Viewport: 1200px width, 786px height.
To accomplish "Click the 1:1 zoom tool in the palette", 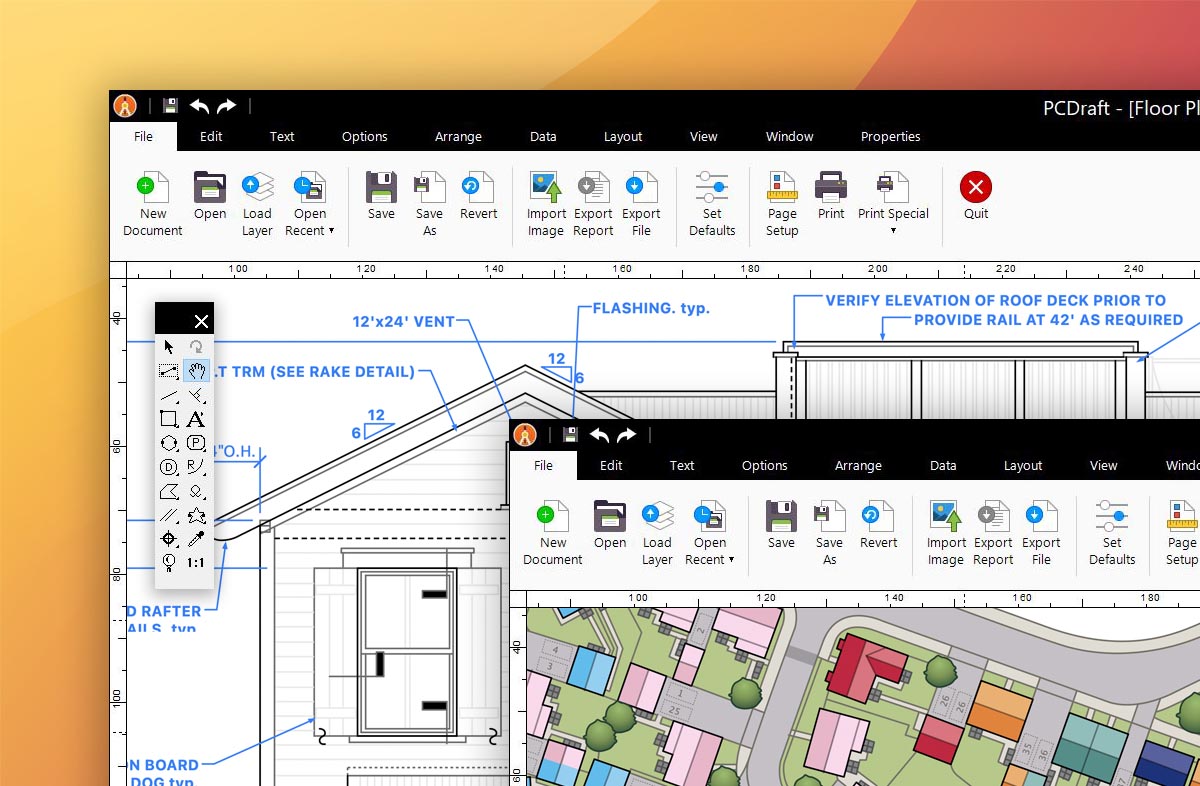I will click(196, 563).
